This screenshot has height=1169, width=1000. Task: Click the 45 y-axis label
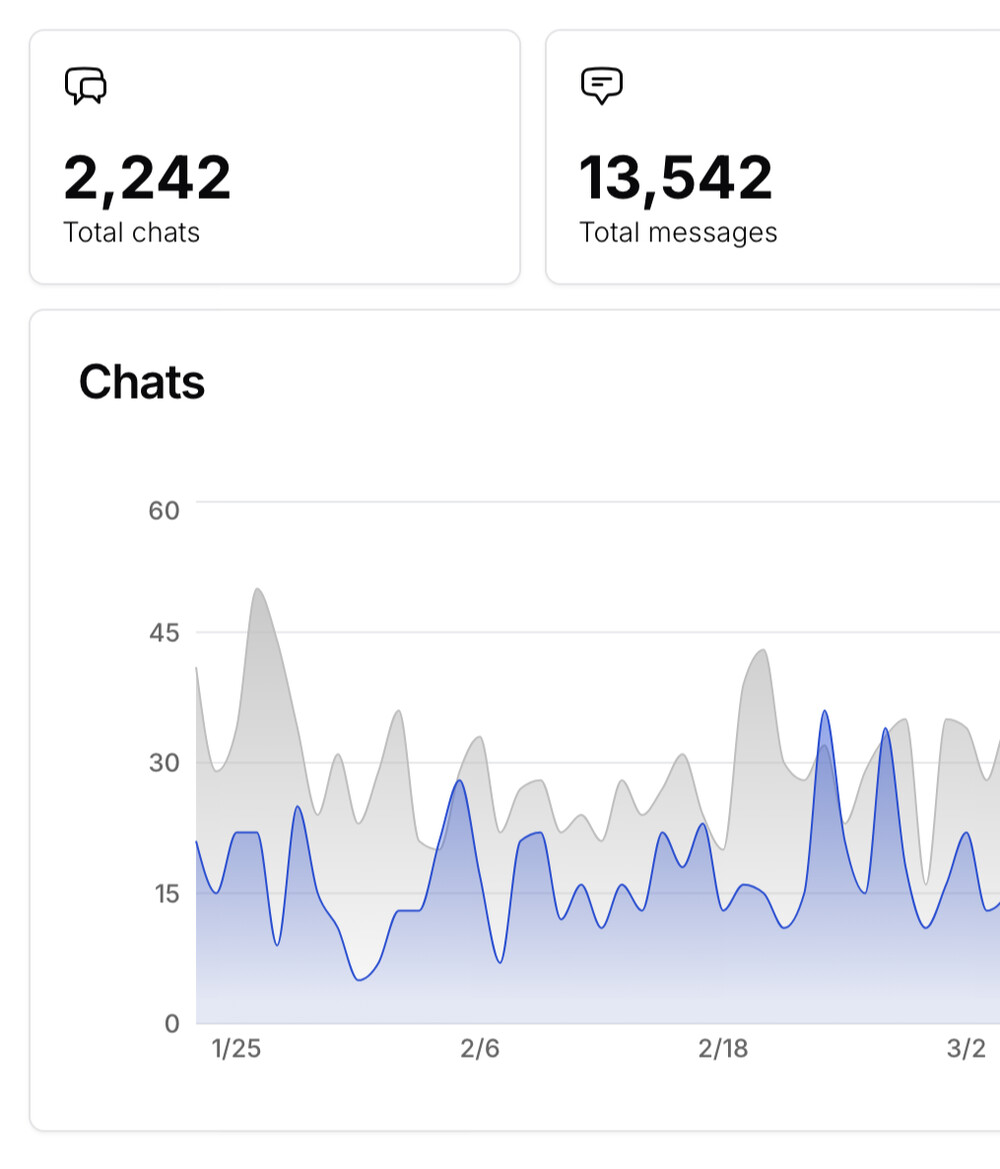coord(164,633)
